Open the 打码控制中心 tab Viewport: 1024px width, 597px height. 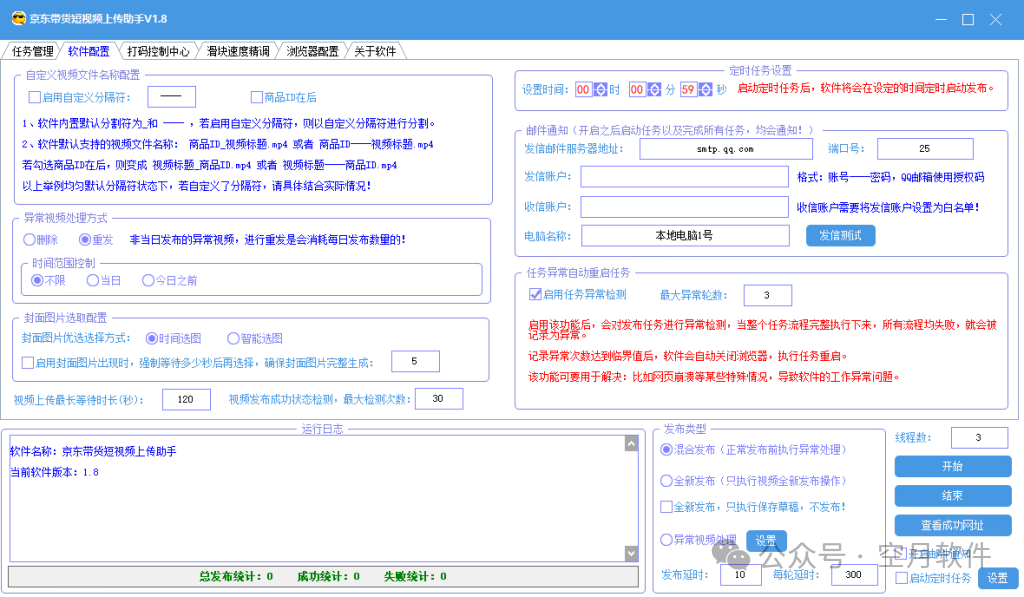point(158,51)
